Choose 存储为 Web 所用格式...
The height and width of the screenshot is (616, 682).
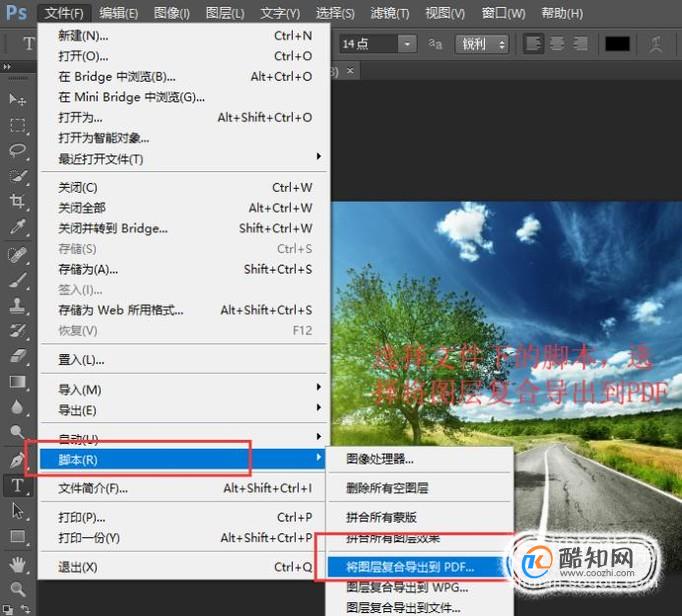(184, 310)
